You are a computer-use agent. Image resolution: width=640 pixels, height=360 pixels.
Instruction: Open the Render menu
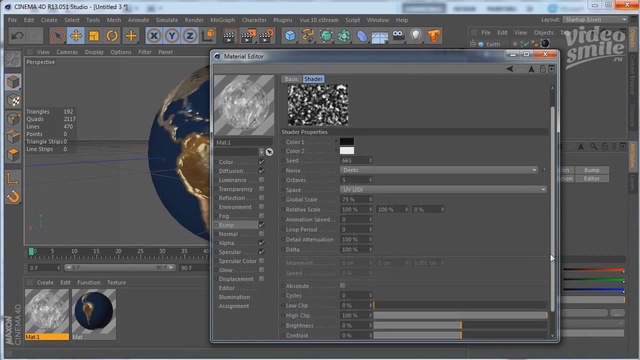tap(194, 20)
